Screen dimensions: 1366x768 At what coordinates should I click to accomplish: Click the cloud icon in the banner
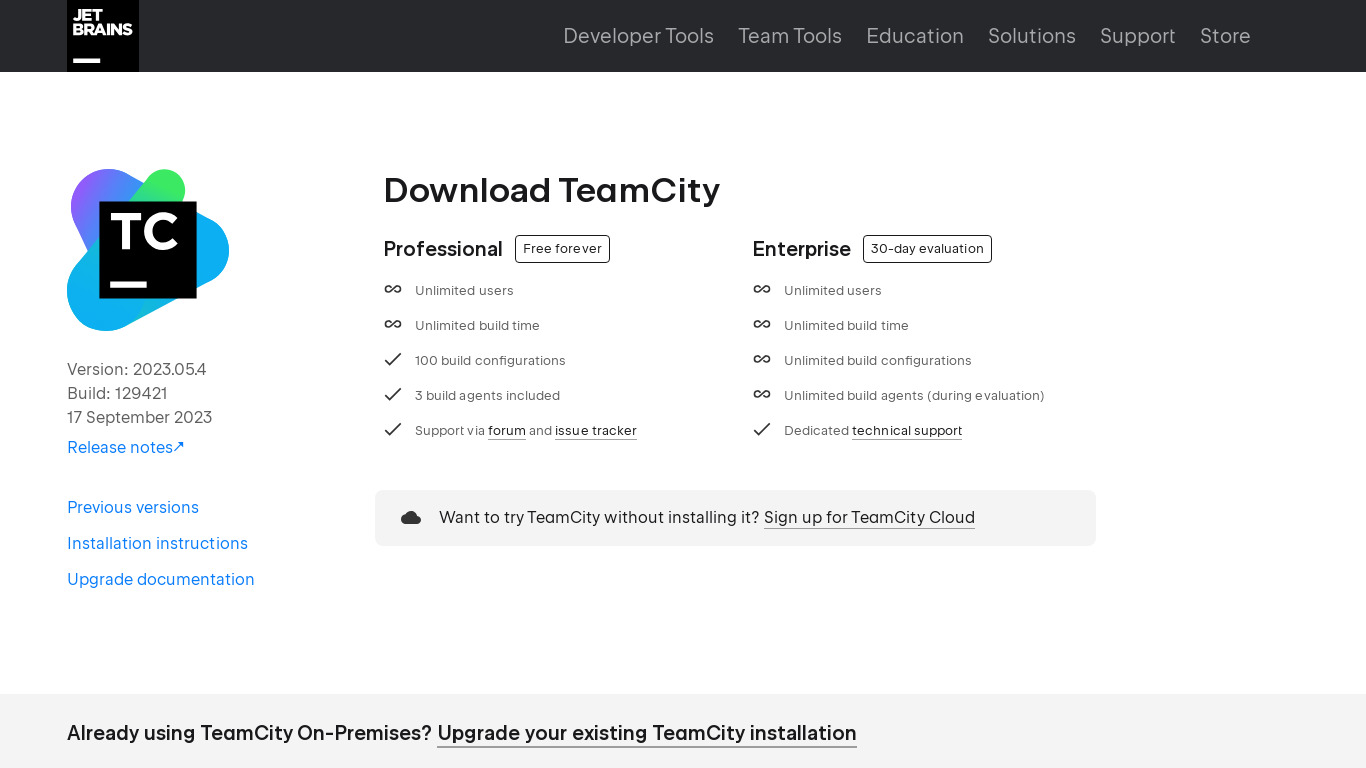click(411, 518)
